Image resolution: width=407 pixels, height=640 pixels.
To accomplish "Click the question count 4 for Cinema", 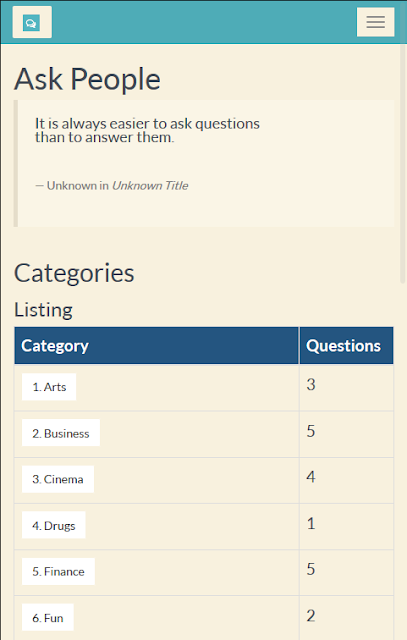I will 311,477.
